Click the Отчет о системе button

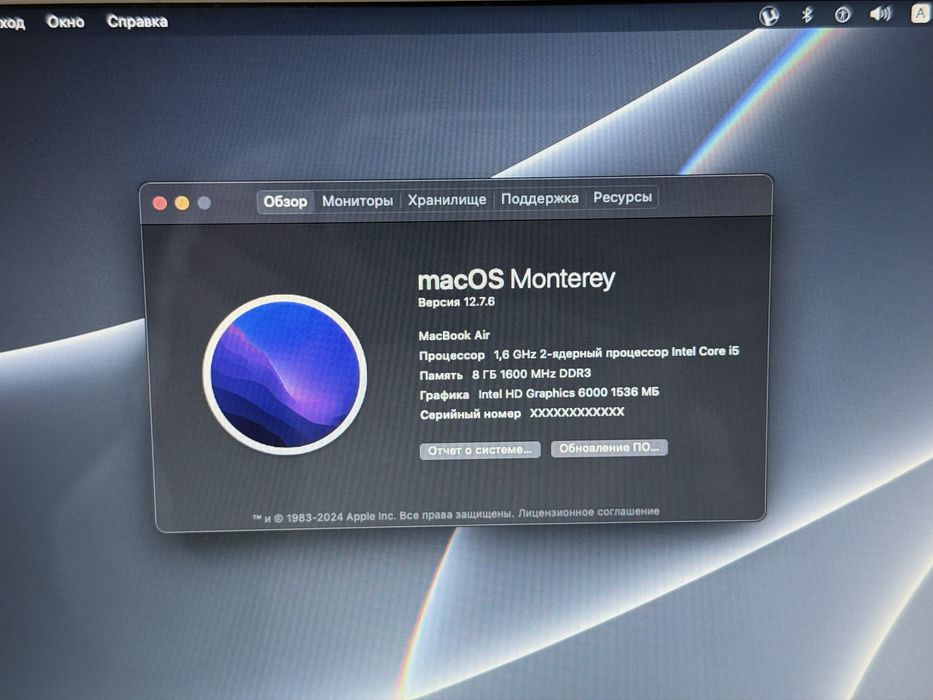[x=480, y=450]
